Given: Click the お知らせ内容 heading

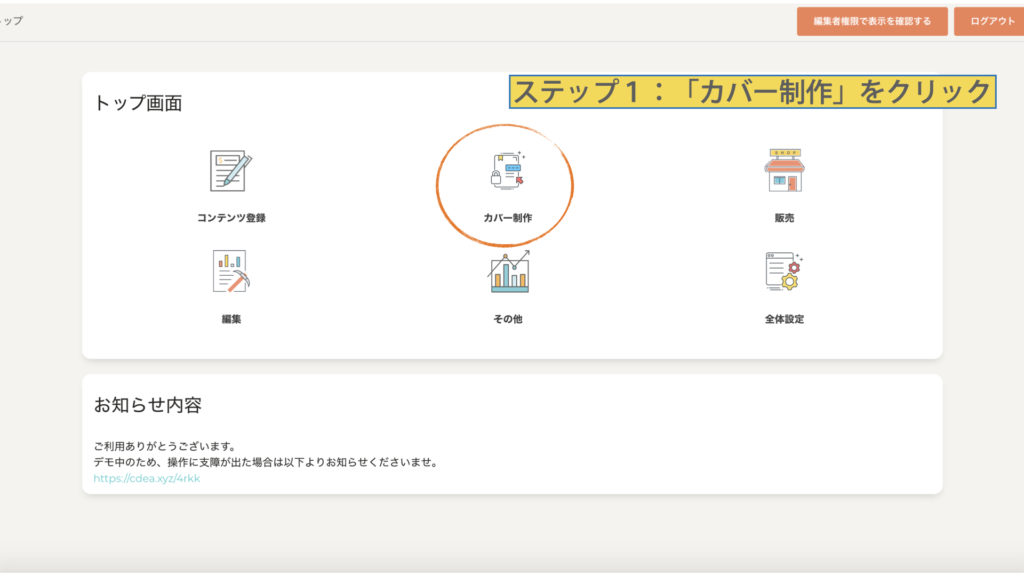Looking at the screenshot, I should [148, 405].
